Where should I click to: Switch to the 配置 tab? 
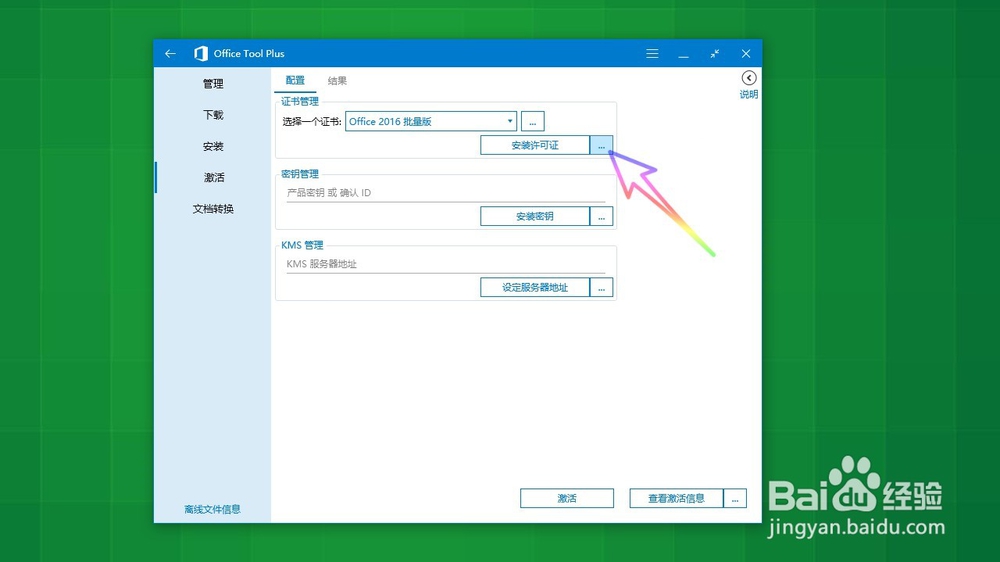[x=295, y=80]
